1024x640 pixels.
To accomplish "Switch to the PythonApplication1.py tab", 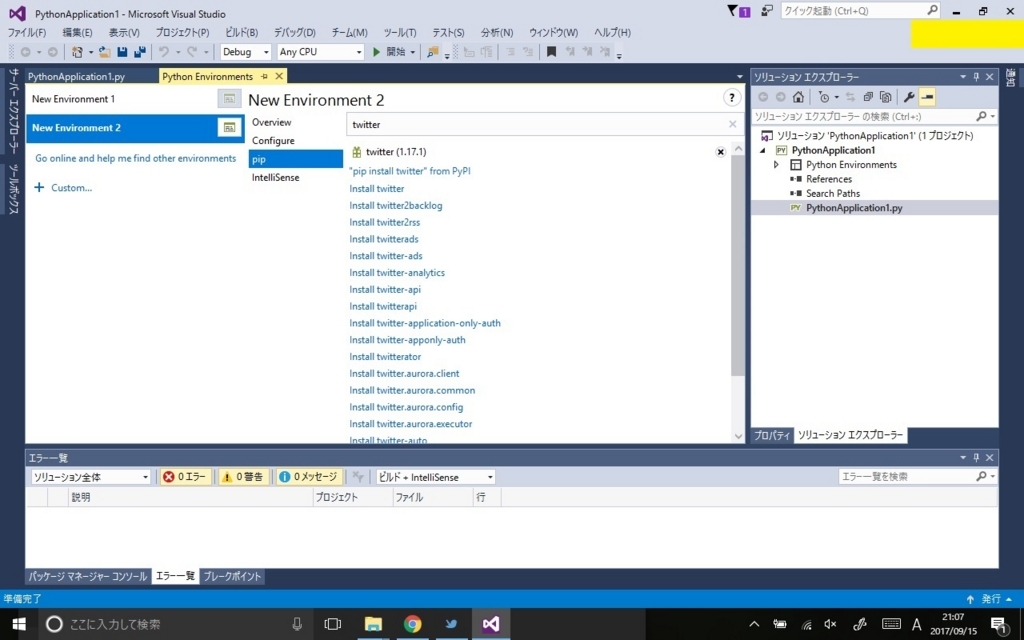I will (x=76, y=76).
